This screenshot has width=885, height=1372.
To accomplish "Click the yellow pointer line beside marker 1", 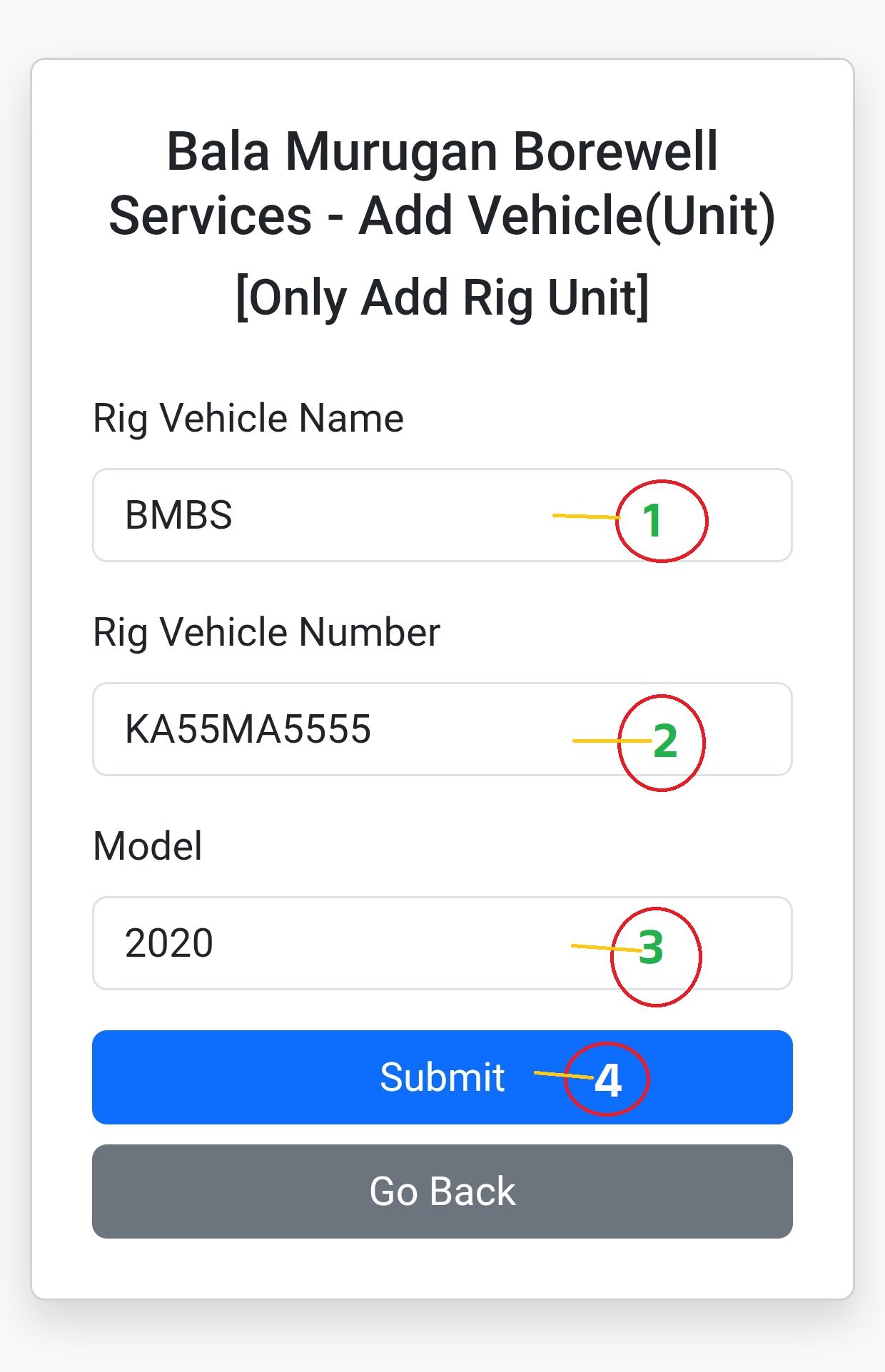I will point(585,516).
